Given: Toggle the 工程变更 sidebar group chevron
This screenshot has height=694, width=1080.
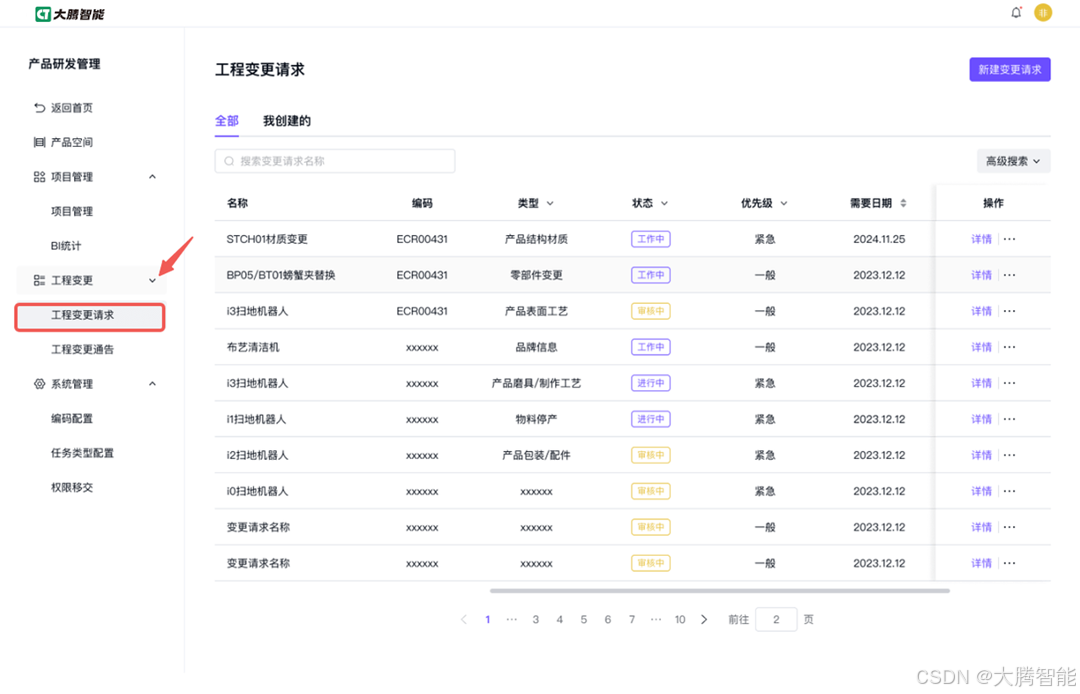Looking at the screenshot, I should point(152,280).
